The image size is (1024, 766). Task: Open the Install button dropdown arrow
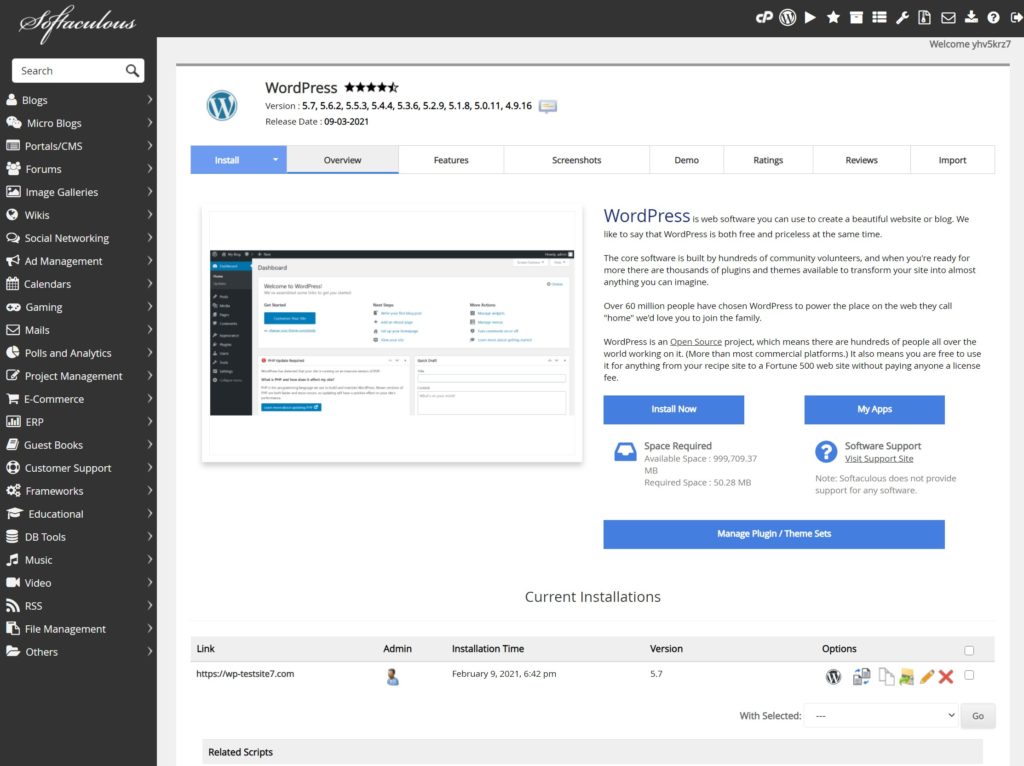274,159
